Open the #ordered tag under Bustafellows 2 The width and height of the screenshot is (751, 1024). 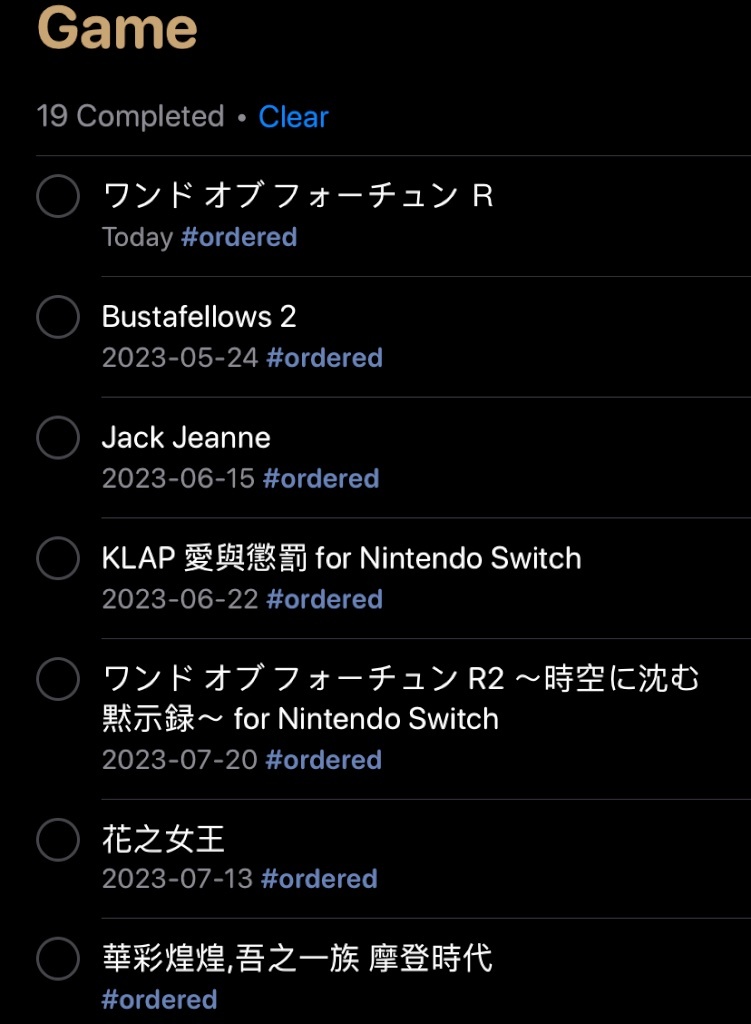(x=325, y=358)
